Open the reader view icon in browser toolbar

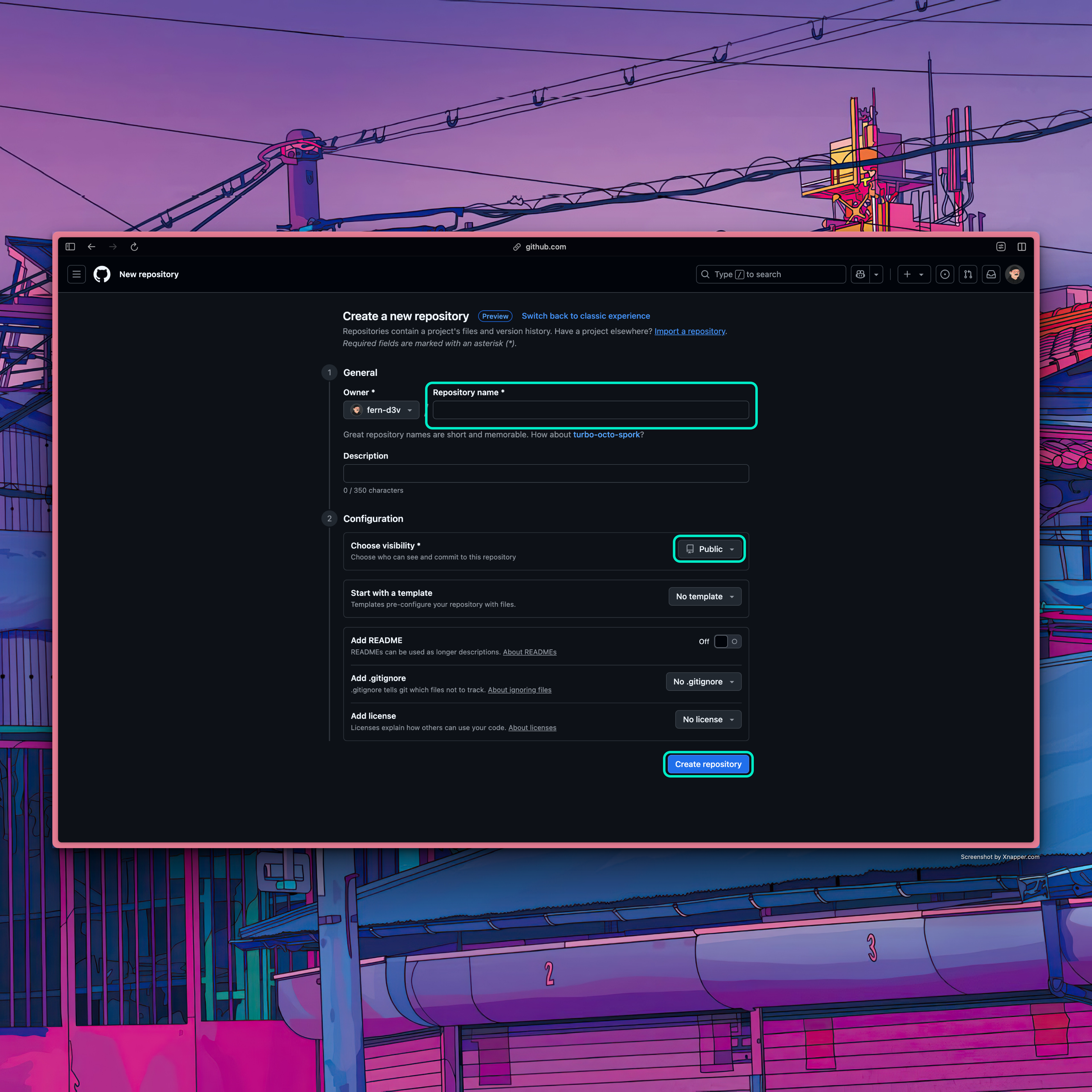1000,246
